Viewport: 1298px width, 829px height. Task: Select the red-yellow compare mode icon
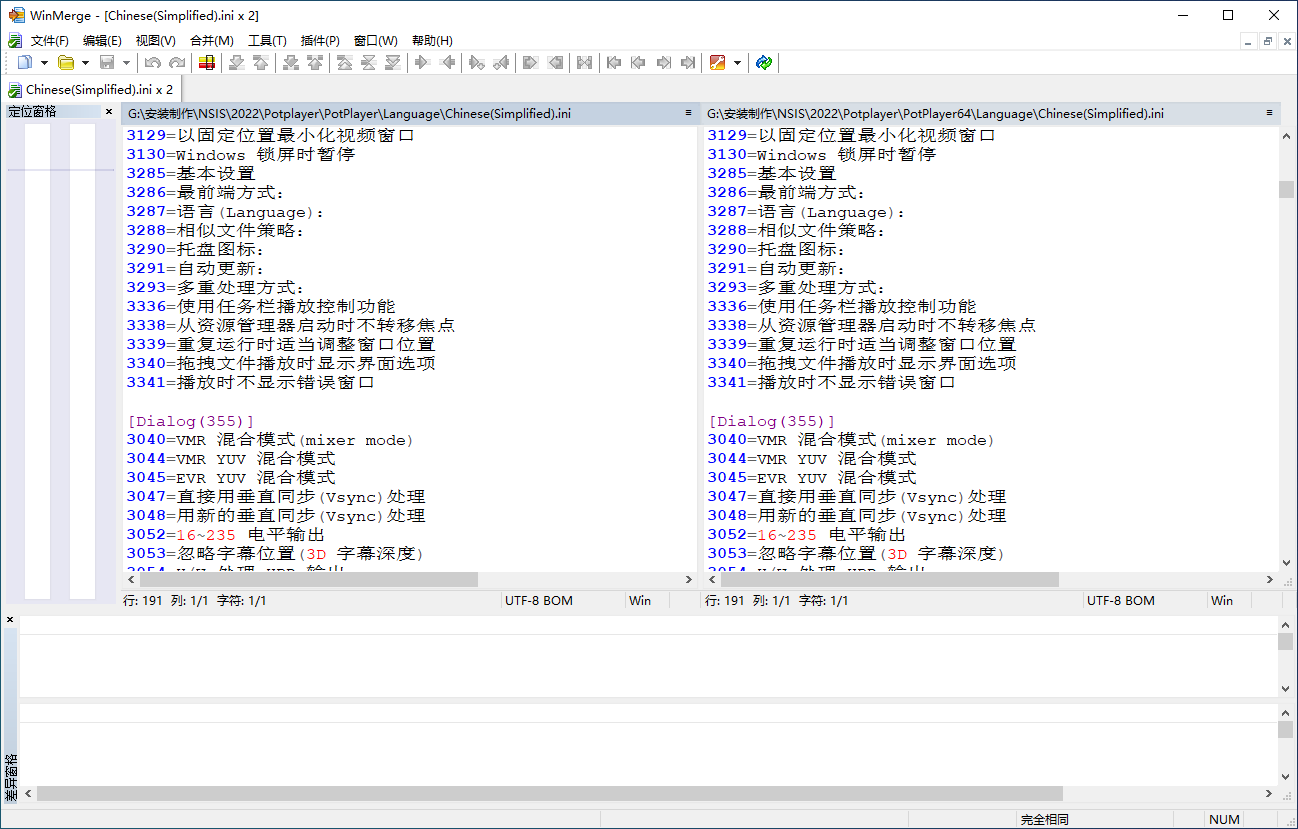207,63
